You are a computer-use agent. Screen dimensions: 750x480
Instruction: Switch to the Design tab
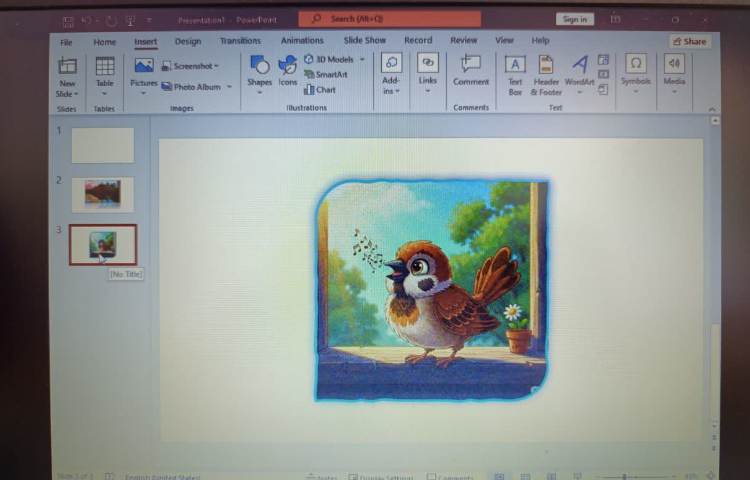point(187,41)
